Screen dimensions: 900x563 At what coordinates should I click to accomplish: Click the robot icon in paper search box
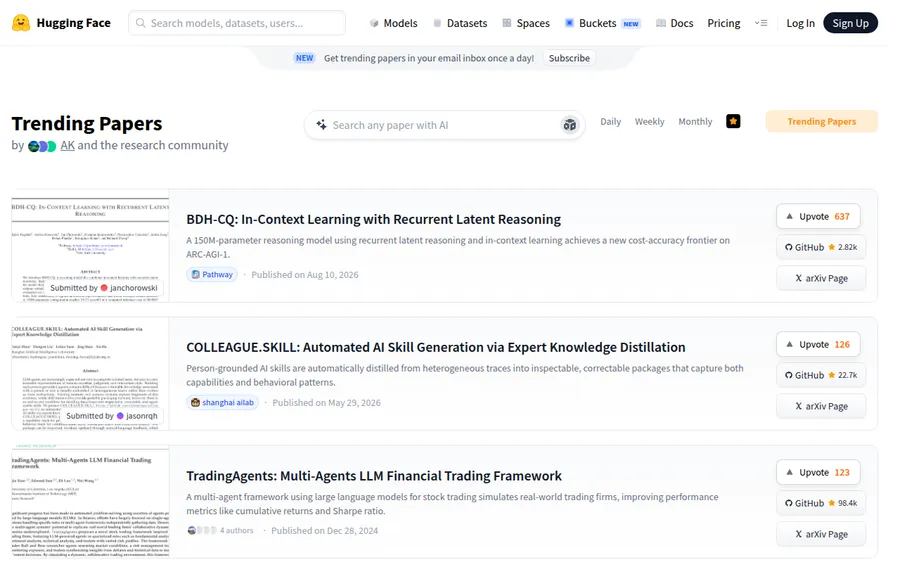[569, 125]
